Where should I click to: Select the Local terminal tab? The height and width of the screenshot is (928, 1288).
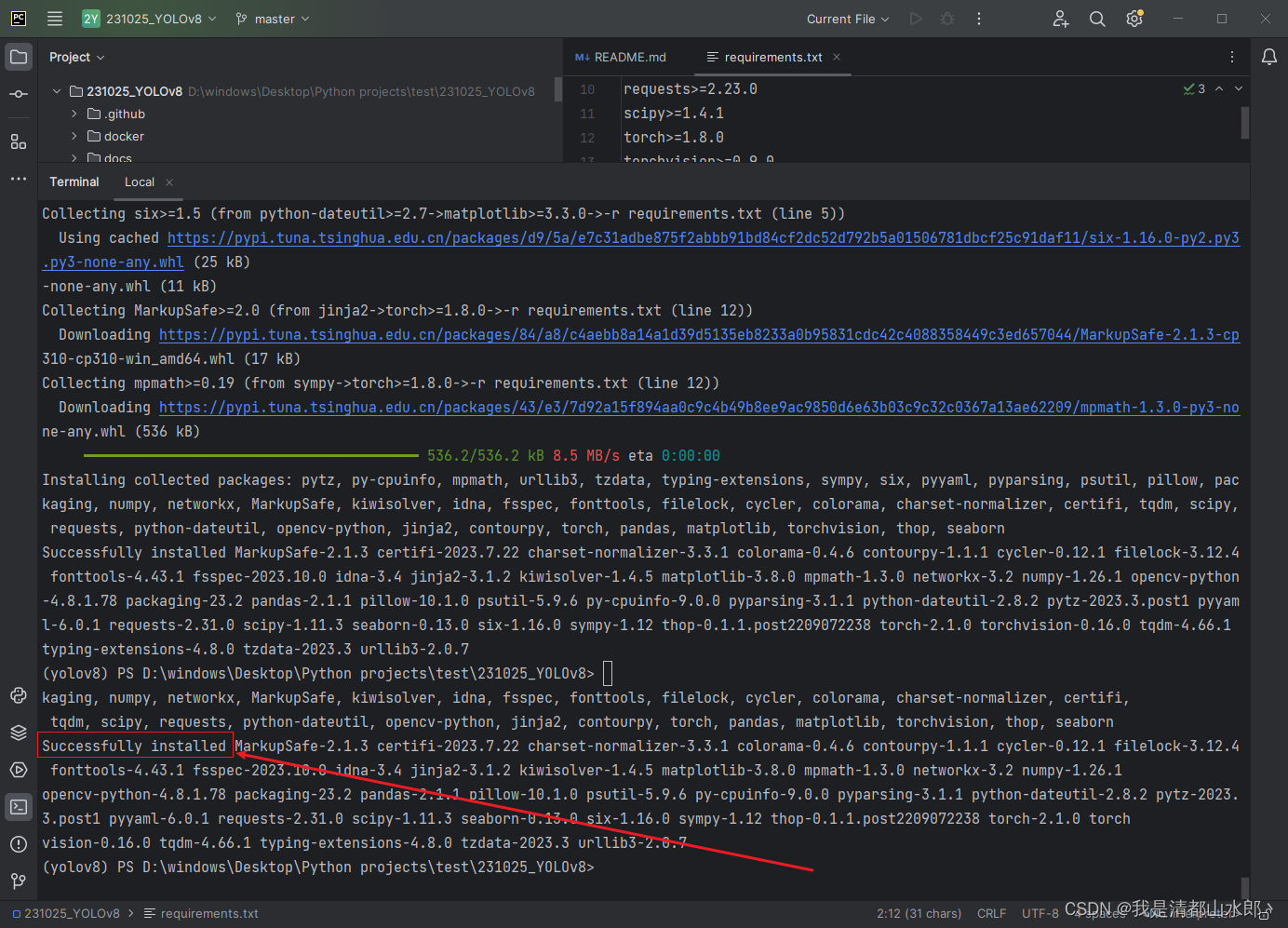[140, 182]
